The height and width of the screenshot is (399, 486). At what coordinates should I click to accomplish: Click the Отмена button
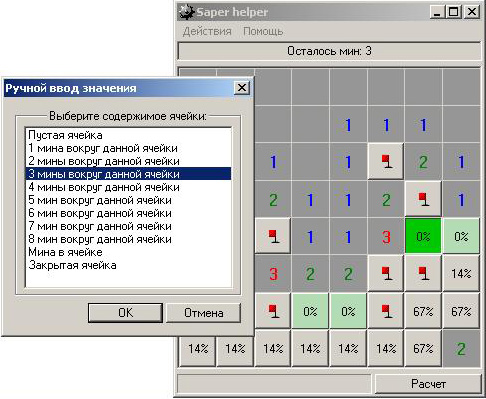pyautogui.click(x=204, y=313)
